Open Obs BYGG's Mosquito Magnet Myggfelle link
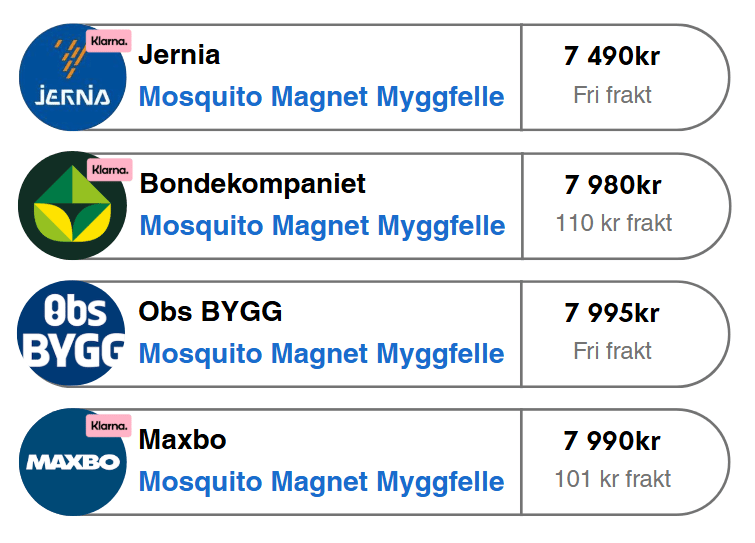Viewport: 755px width, 543px height. point(322,354)
